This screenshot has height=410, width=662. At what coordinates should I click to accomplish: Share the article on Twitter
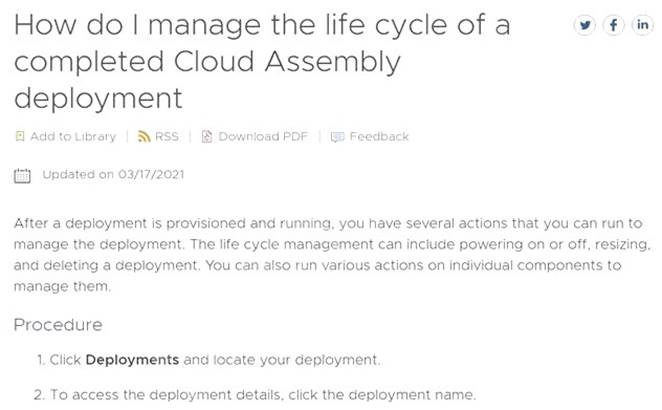584,26
